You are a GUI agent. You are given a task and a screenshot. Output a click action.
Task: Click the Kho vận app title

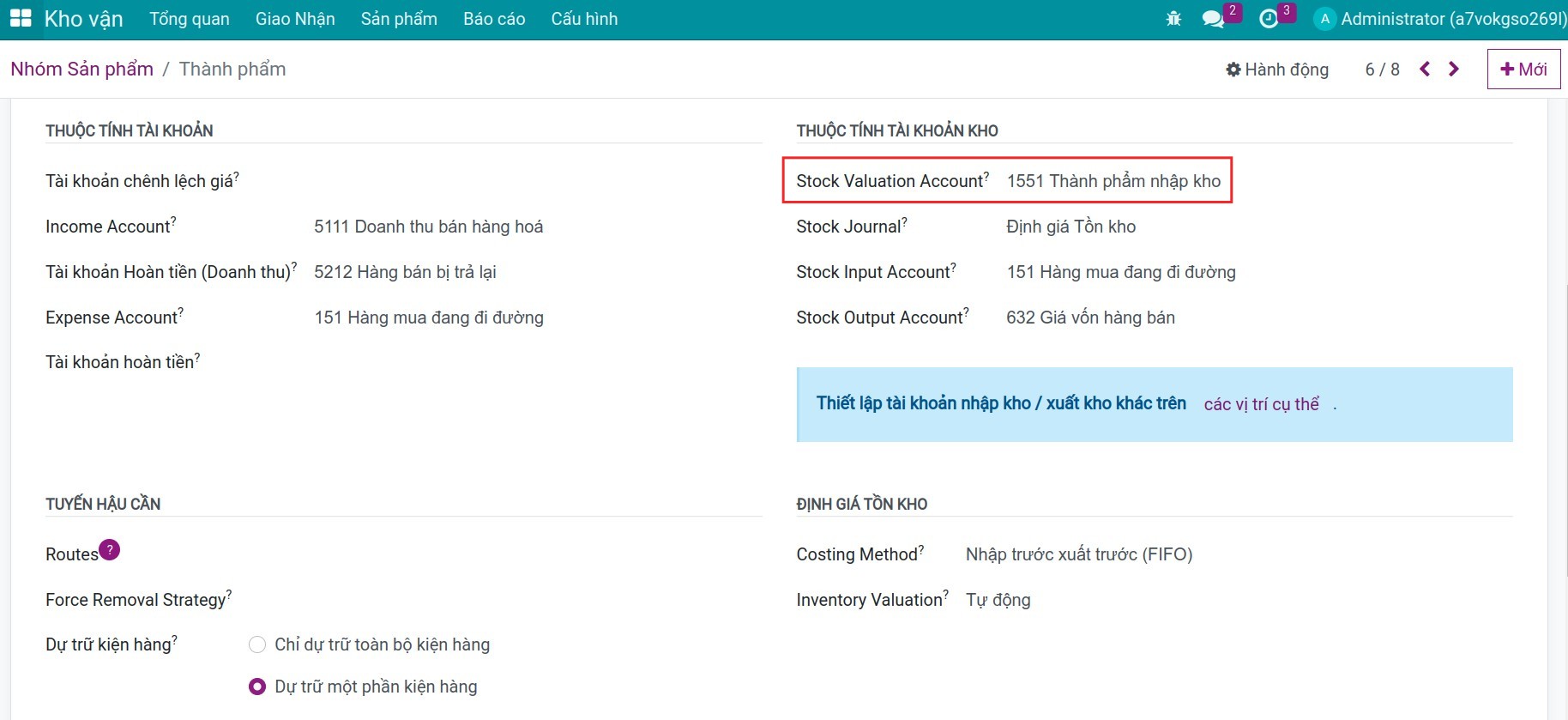(83, 19)
